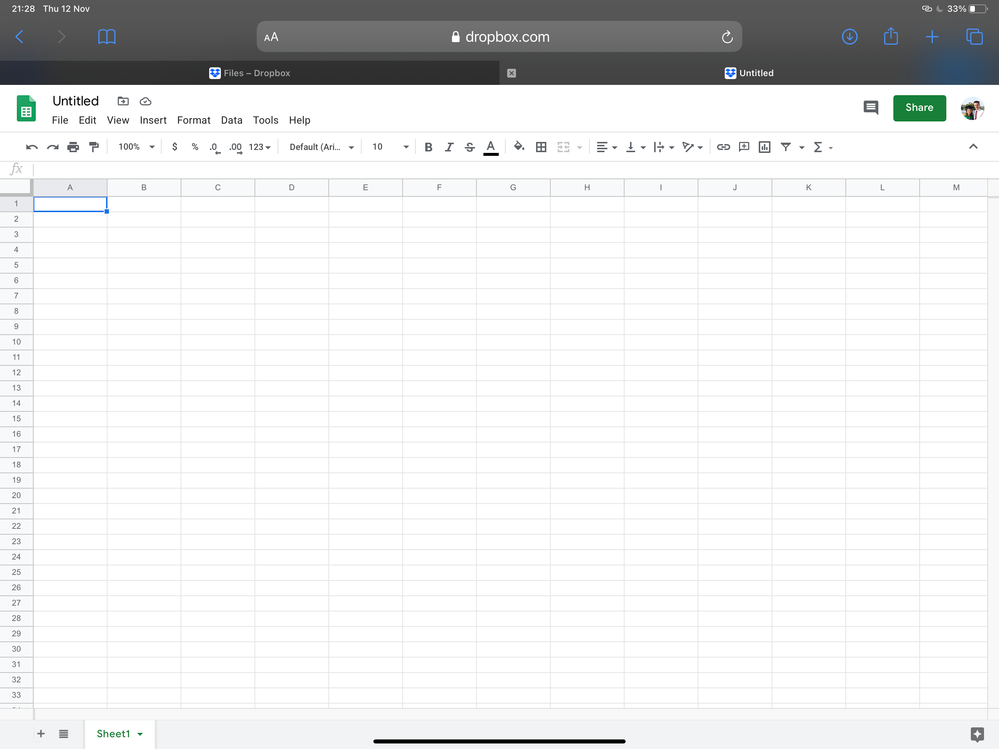Toggle strikethrough formatting
The width and height of the screenshot is (999, 749).
[x=470, y=147]
